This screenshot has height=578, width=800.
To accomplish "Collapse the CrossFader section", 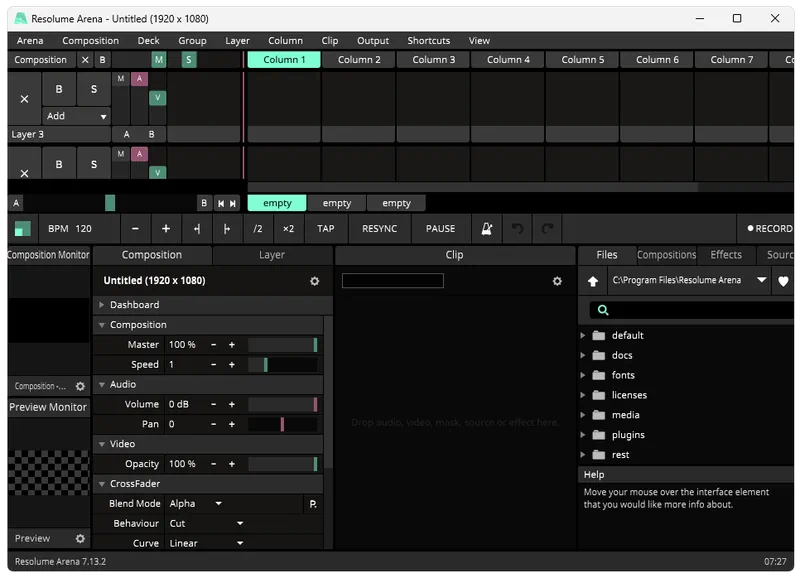I will 102,484.
